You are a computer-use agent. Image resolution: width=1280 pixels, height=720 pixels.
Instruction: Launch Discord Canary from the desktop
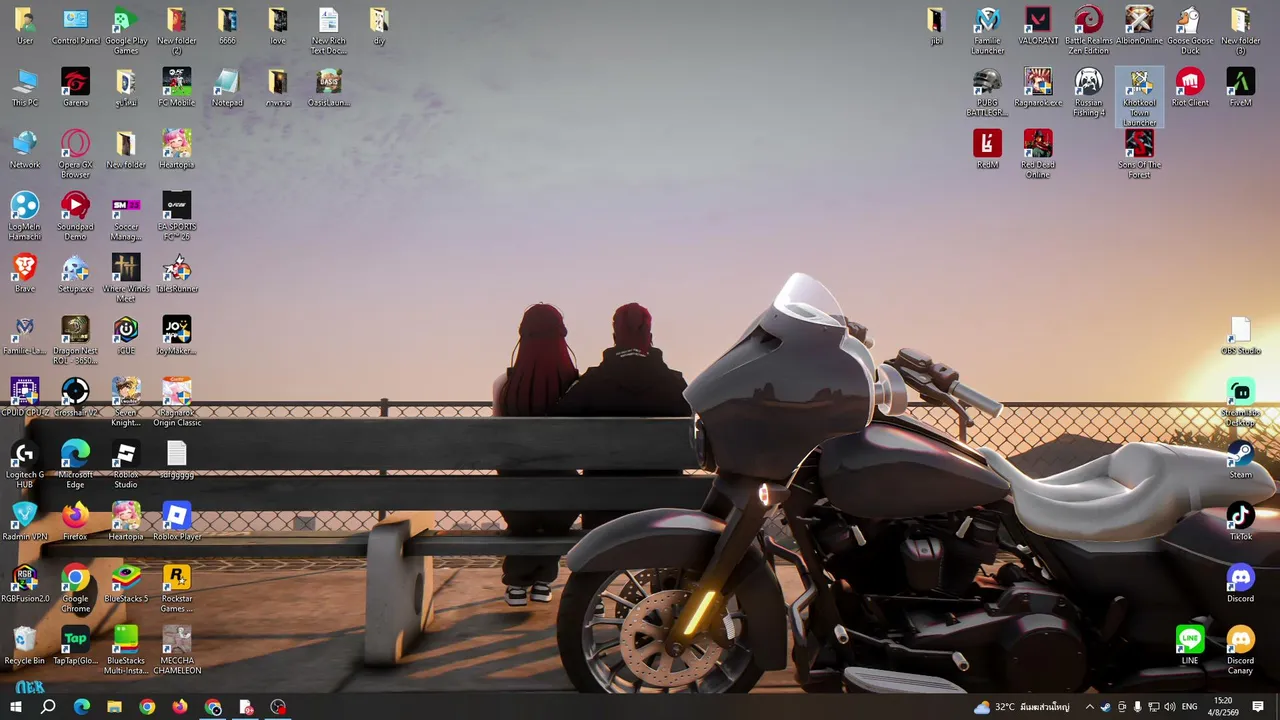pos(1240,649)
